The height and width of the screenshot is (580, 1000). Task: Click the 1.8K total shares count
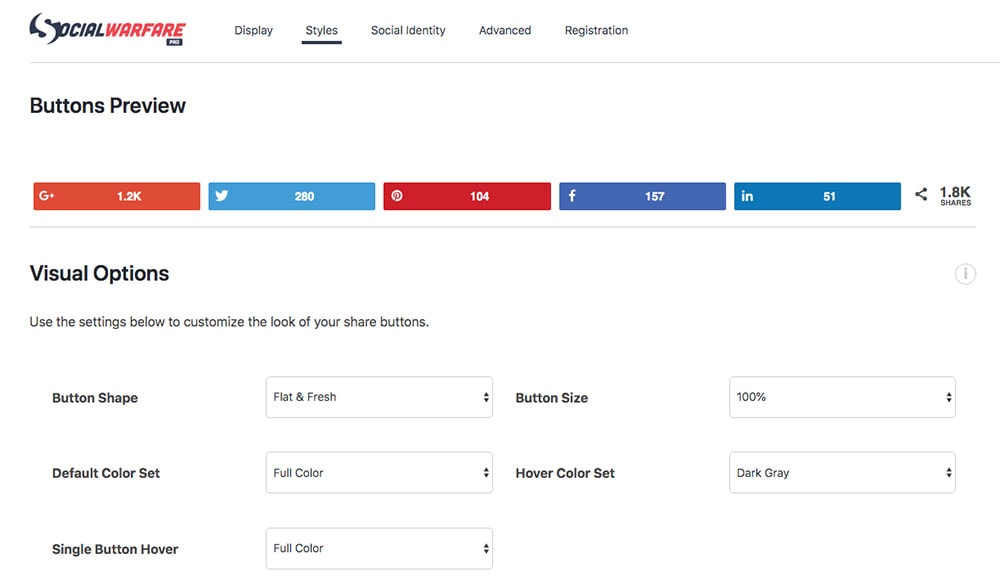point(955,195)
